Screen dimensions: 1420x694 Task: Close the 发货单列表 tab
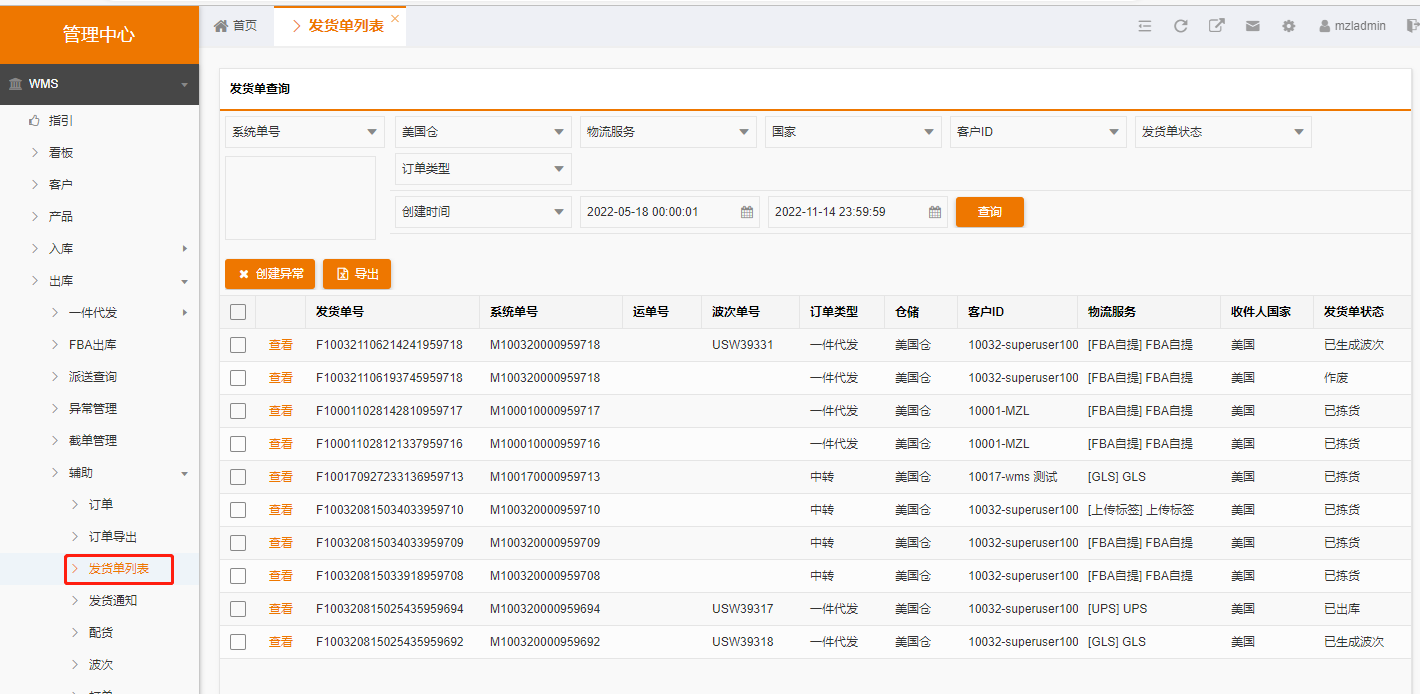[x=395, y=18]
